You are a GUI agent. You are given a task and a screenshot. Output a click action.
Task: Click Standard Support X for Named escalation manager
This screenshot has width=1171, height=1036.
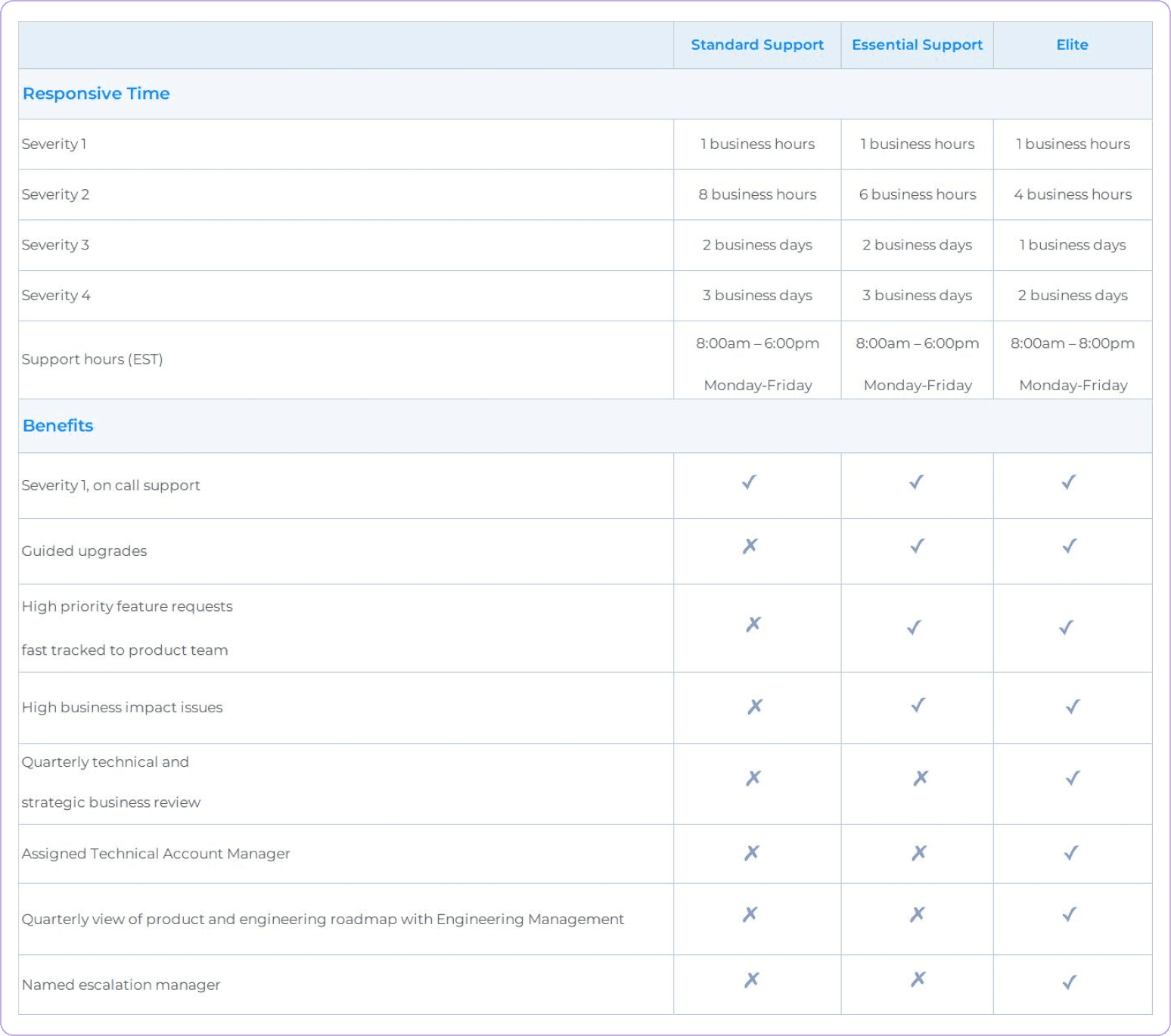pyautogui.click(x=751, y=980)
